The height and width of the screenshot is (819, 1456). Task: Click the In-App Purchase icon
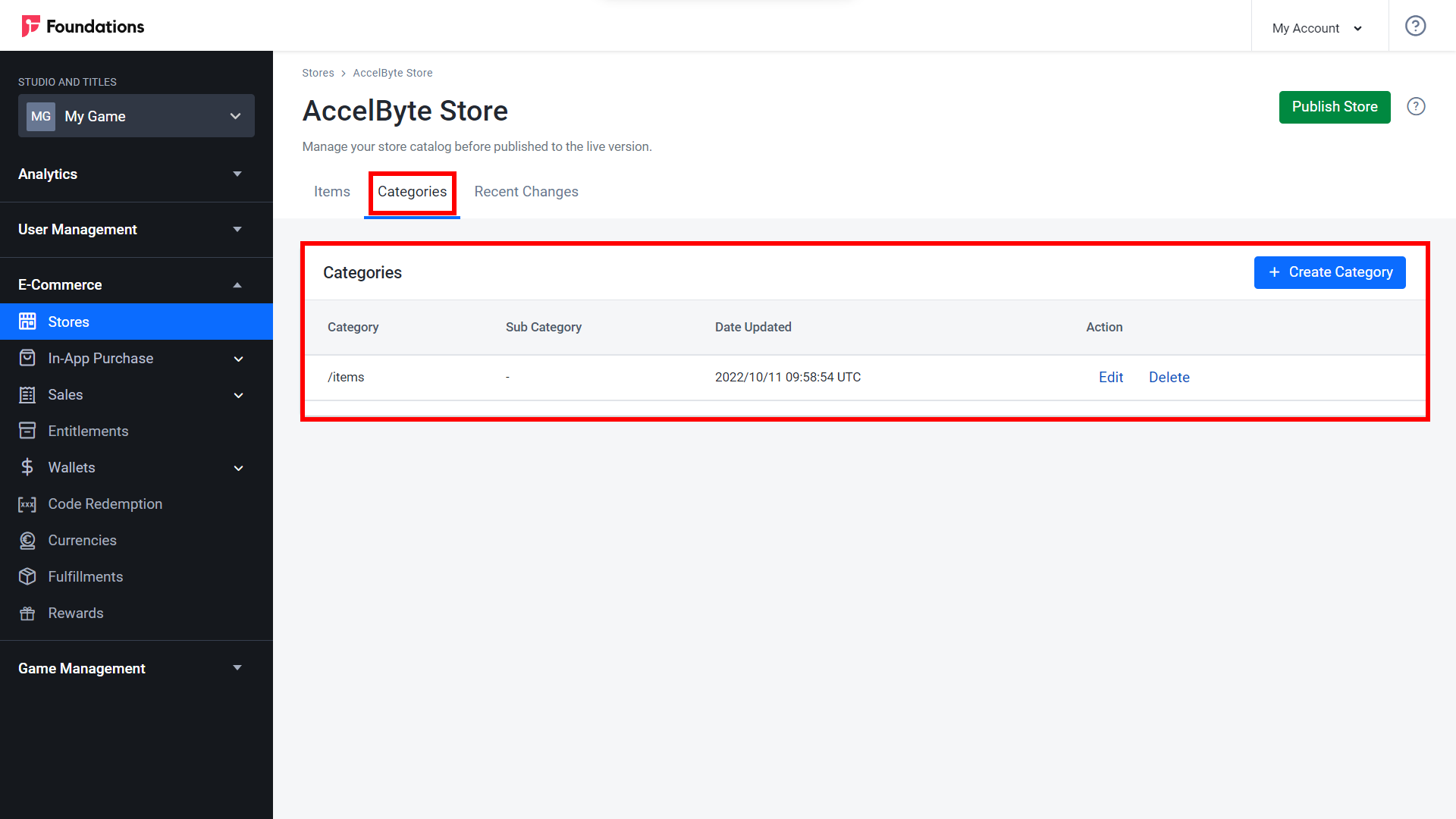coord(28,358)
